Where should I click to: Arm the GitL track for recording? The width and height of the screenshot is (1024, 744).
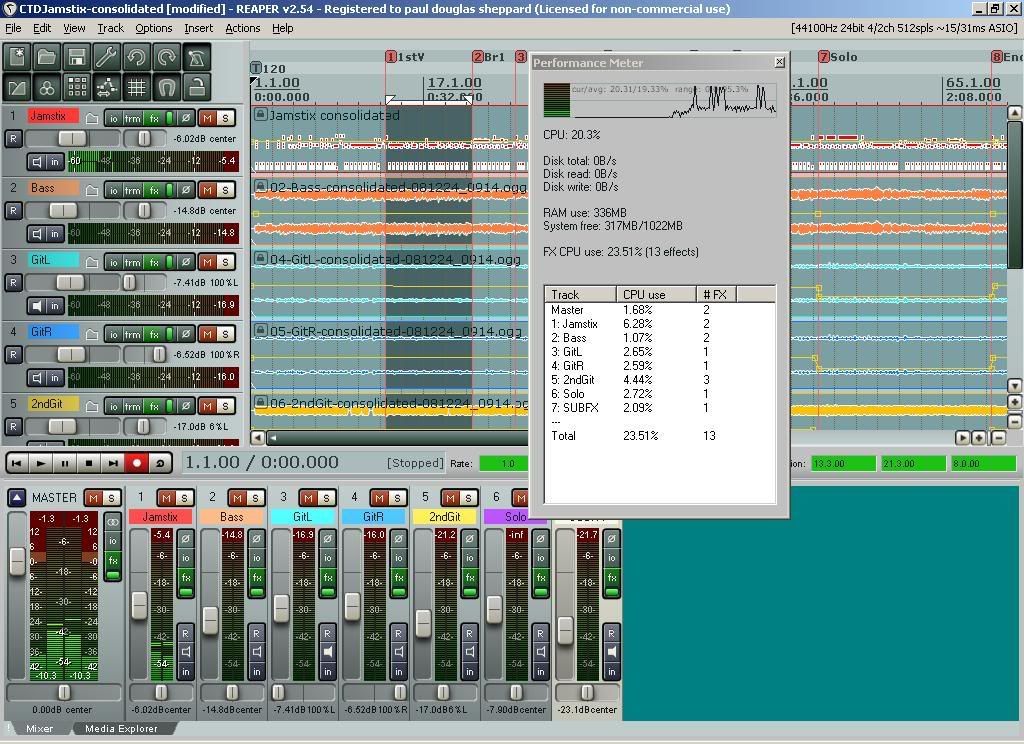pos(14,282)
